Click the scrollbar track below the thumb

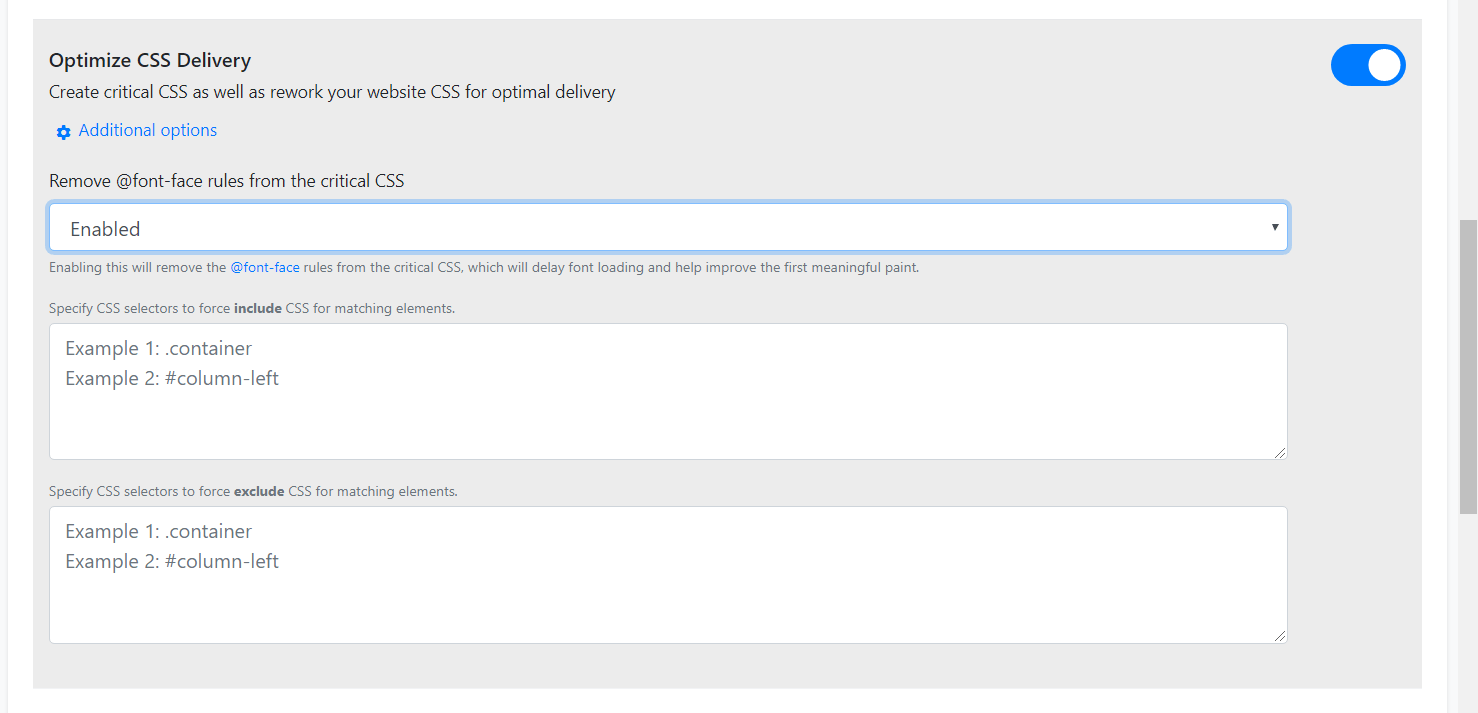click(x=1468, y=614)
